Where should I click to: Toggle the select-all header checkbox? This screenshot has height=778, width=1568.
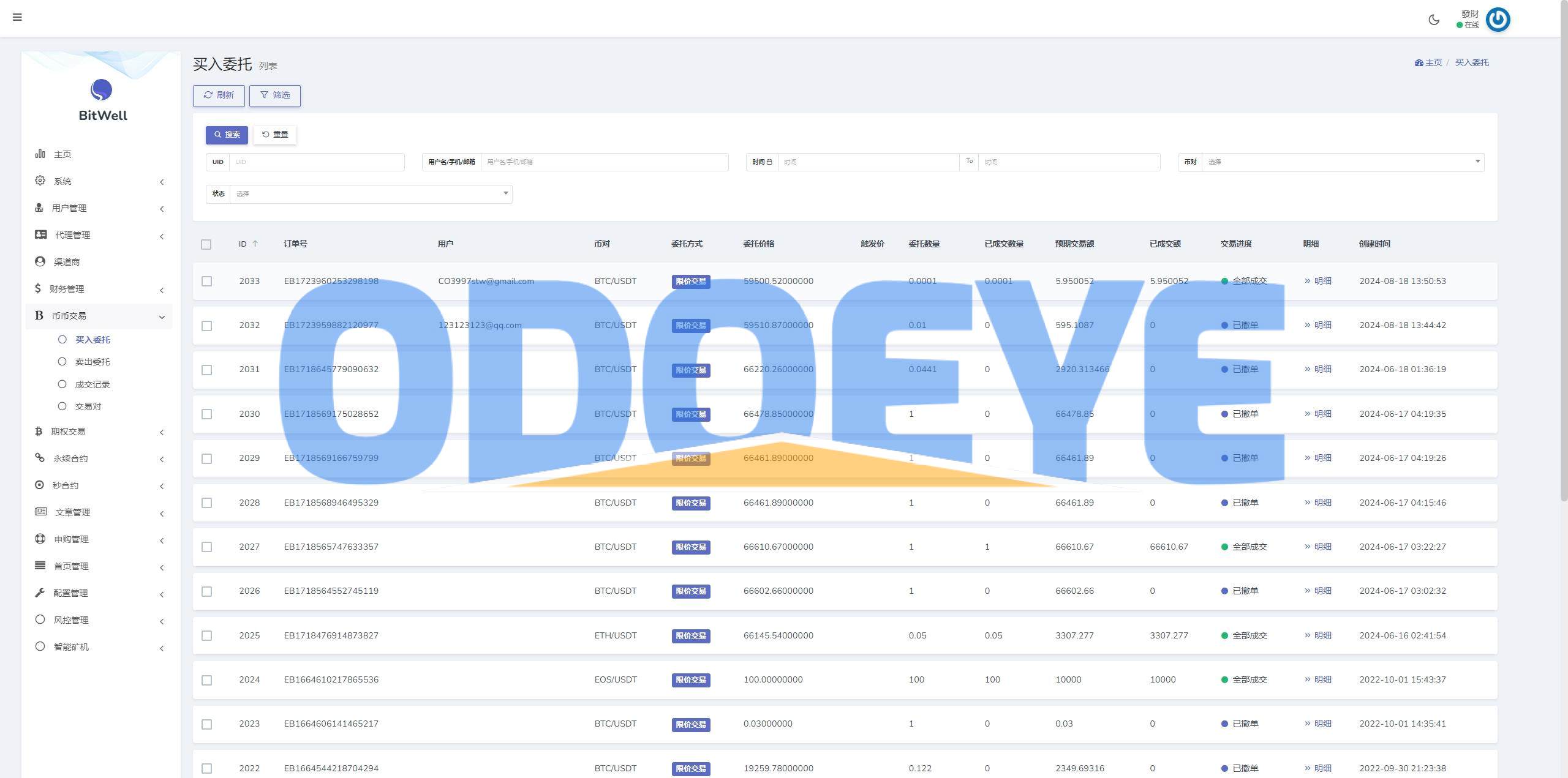coord(206,244)
